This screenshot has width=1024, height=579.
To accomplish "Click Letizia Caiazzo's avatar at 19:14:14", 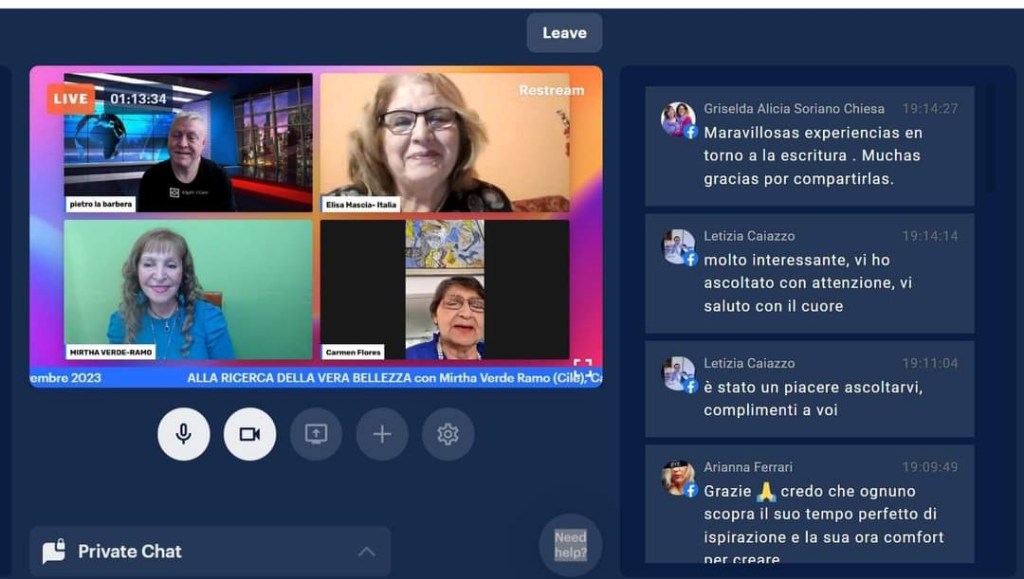I will coord(678,246).
